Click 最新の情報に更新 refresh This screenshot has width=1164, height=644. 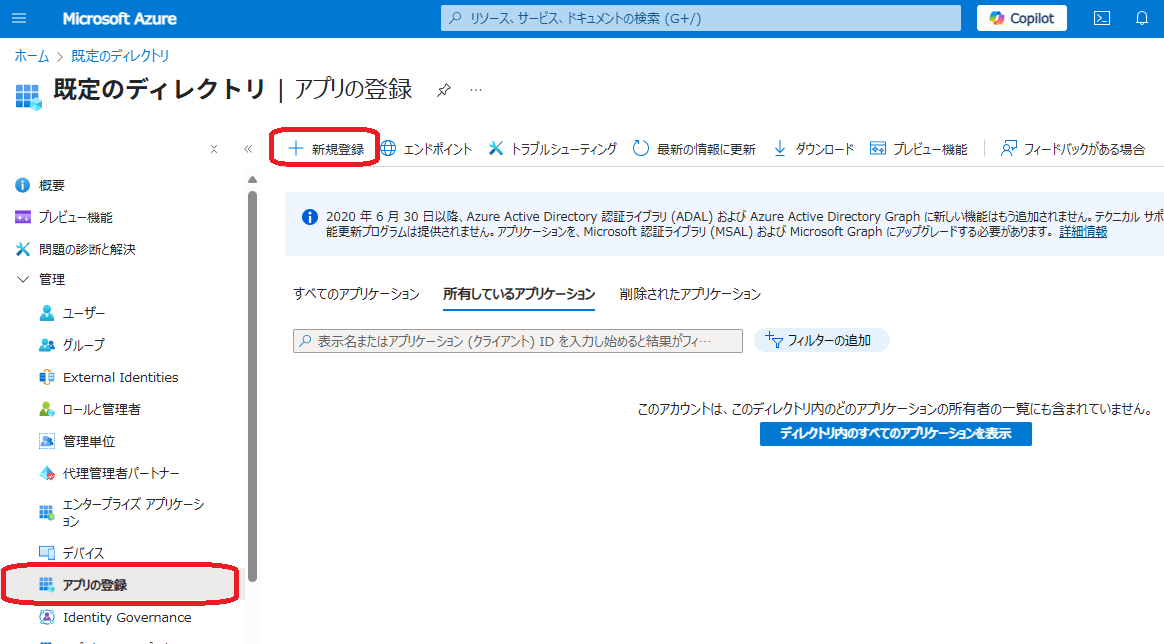(x=694, y=149)
